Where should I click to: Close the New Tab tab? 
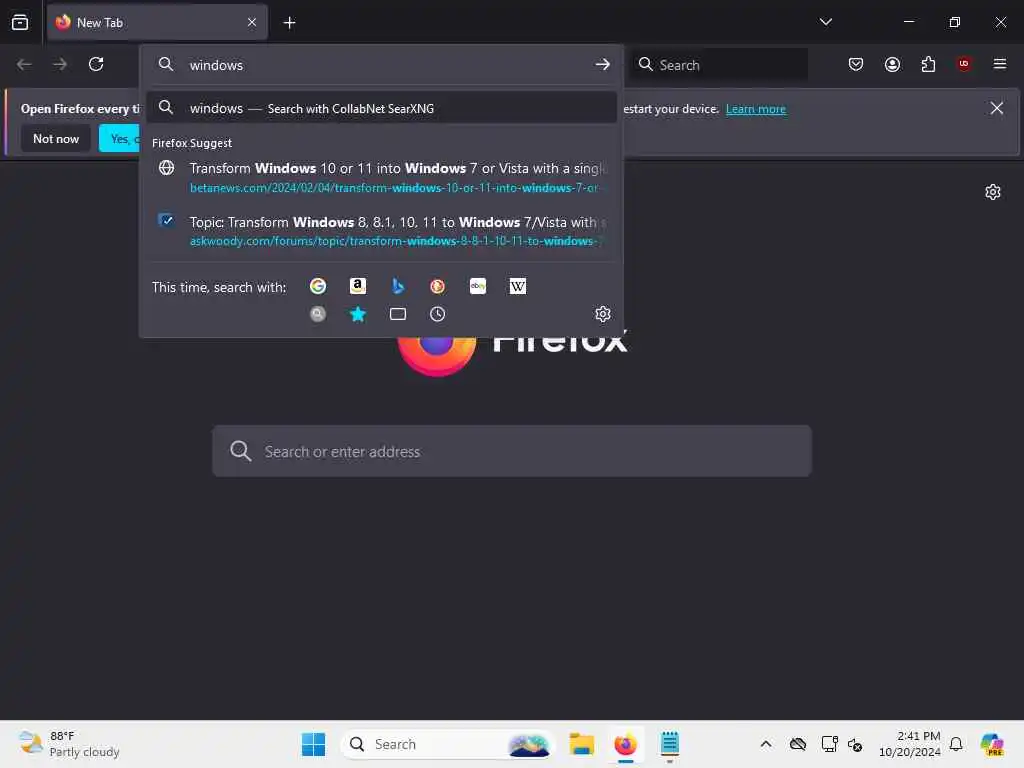(x=252, y=22)
